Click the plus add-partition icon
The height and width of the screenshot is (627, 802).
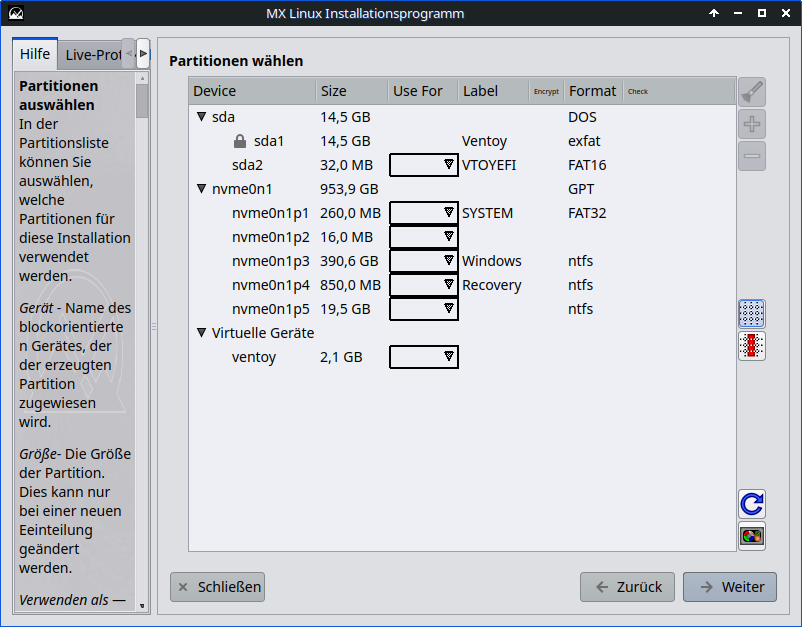pyautogui.click(x=751, y=124)
